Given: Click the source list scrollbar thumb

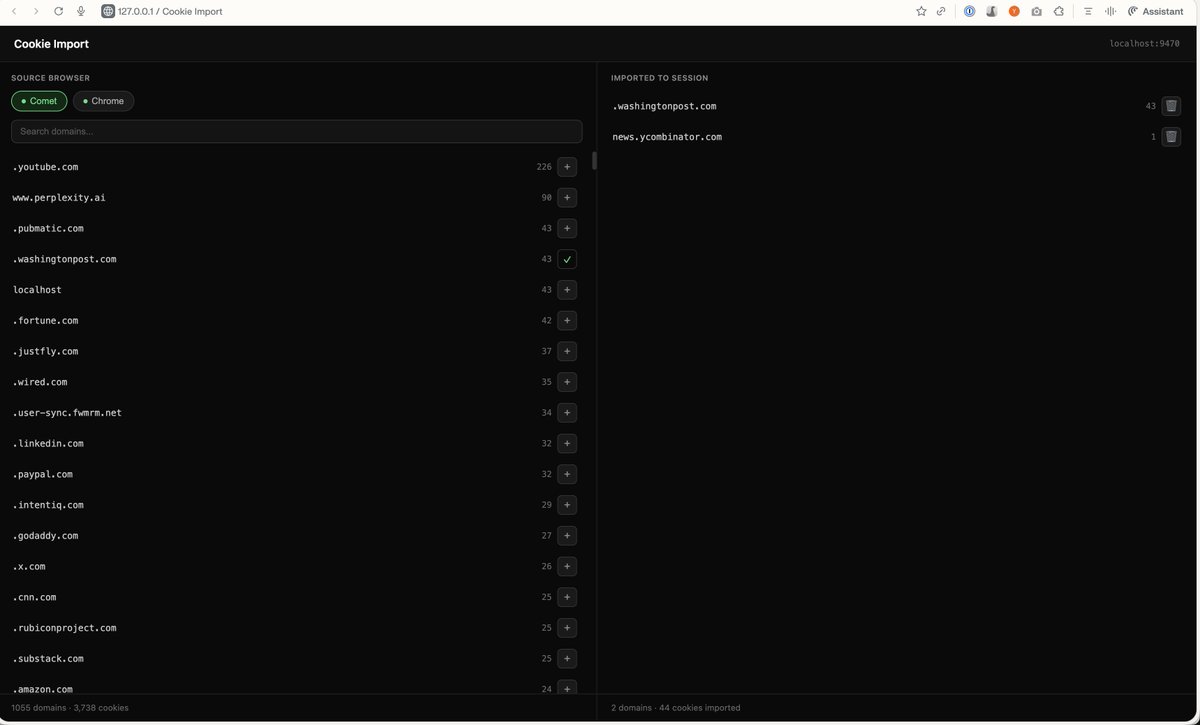Looking at the screenshot, I should click(594, 161).
